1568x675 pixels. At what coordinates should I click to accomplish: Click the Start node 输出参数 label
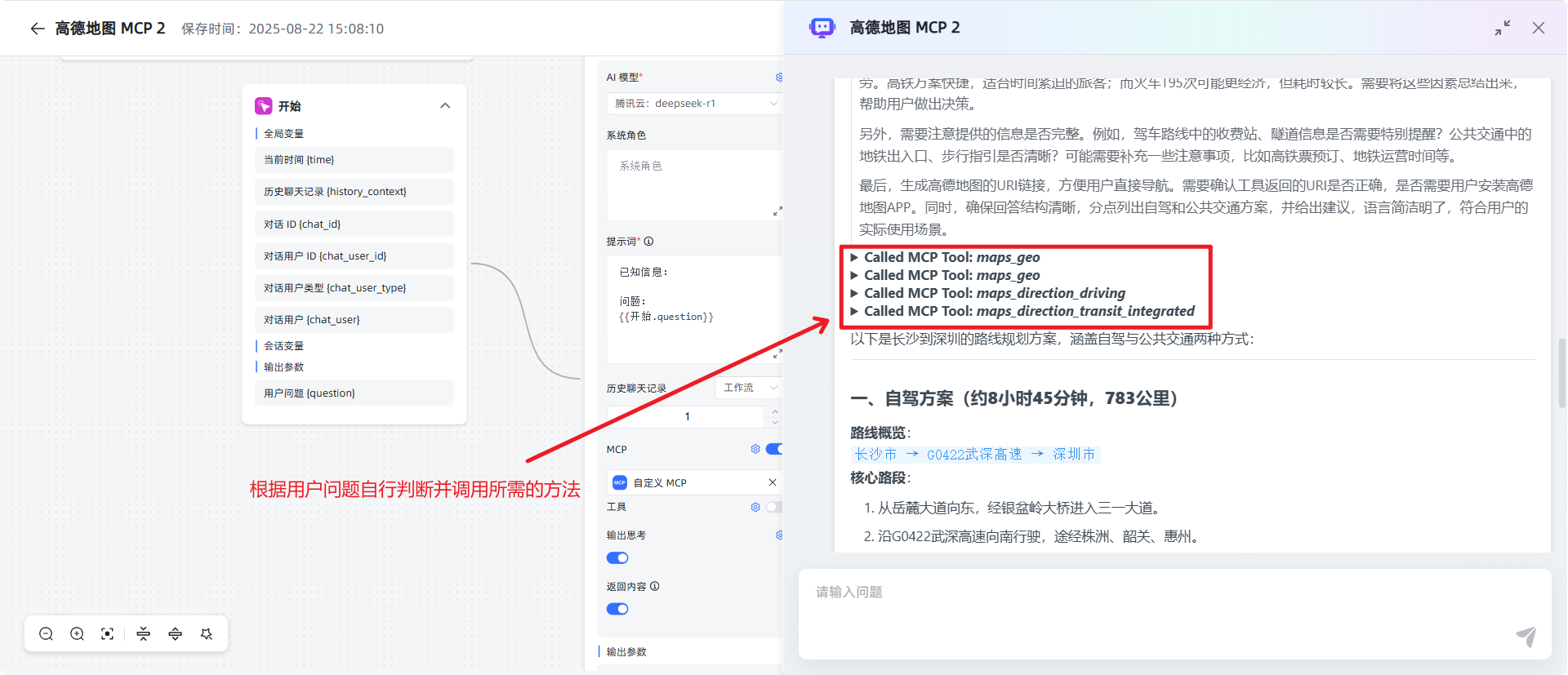click(x=283, y=367)
